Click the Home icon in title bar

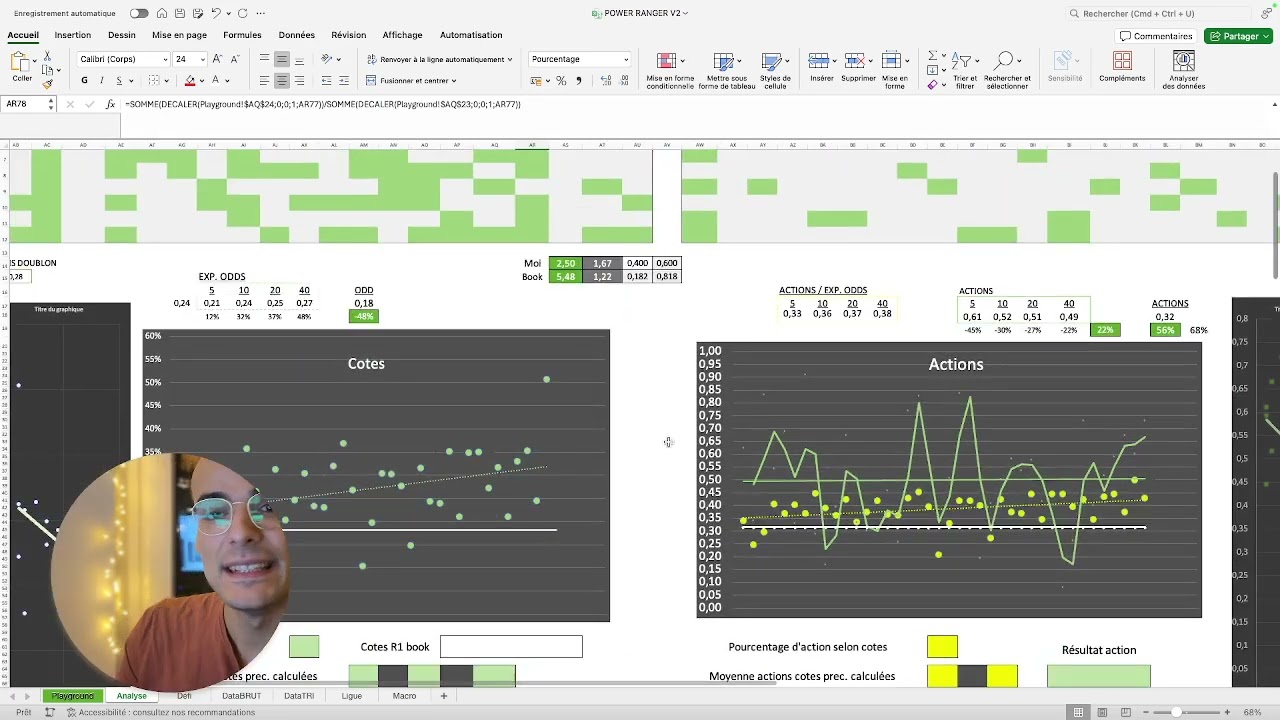pos(164,13)
